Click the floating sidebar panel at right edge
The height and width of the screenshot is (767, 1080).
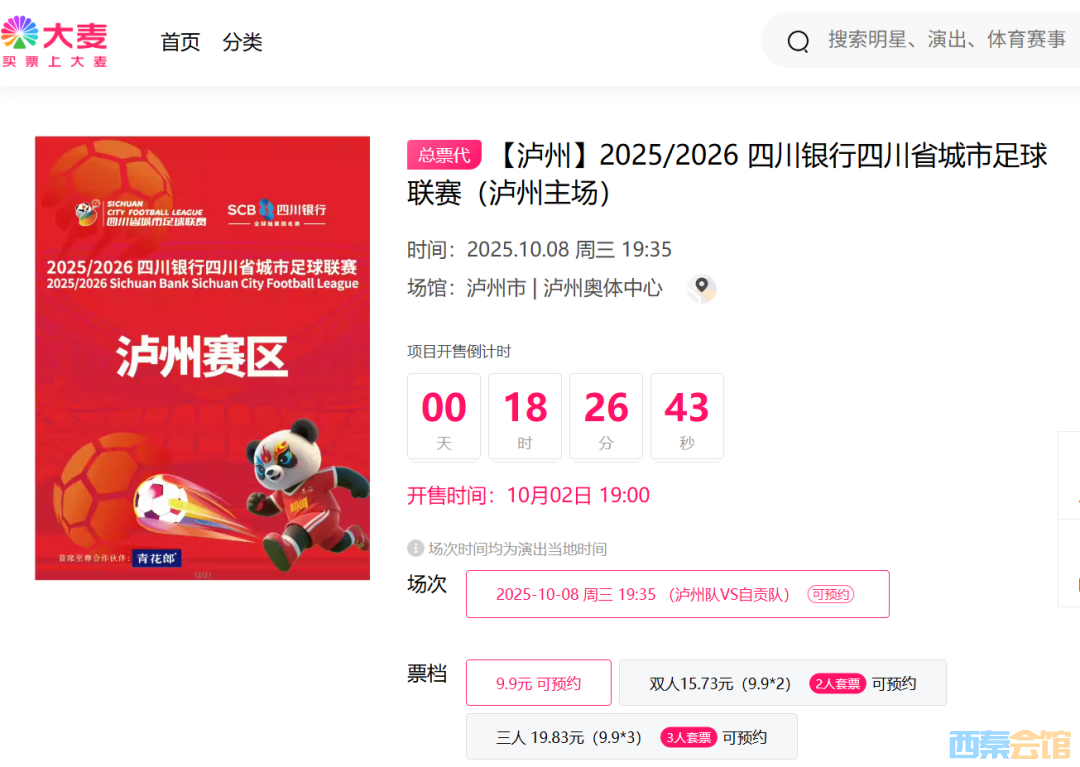click(x=1069, y=518)
